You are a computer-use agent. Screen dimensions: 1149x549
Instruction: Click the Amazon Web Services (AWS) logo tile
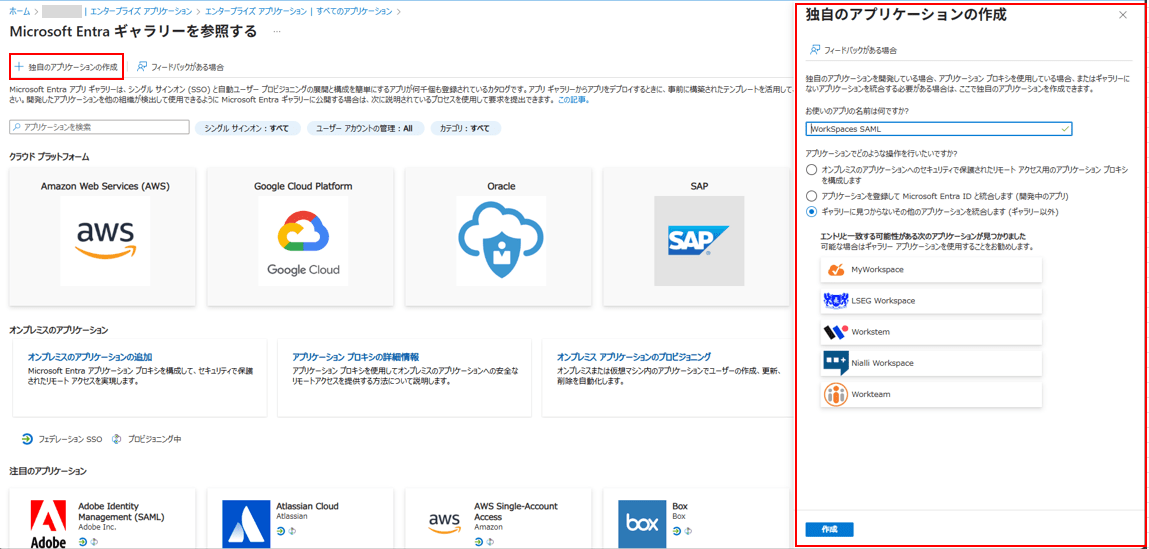click(x=105, y=240)
